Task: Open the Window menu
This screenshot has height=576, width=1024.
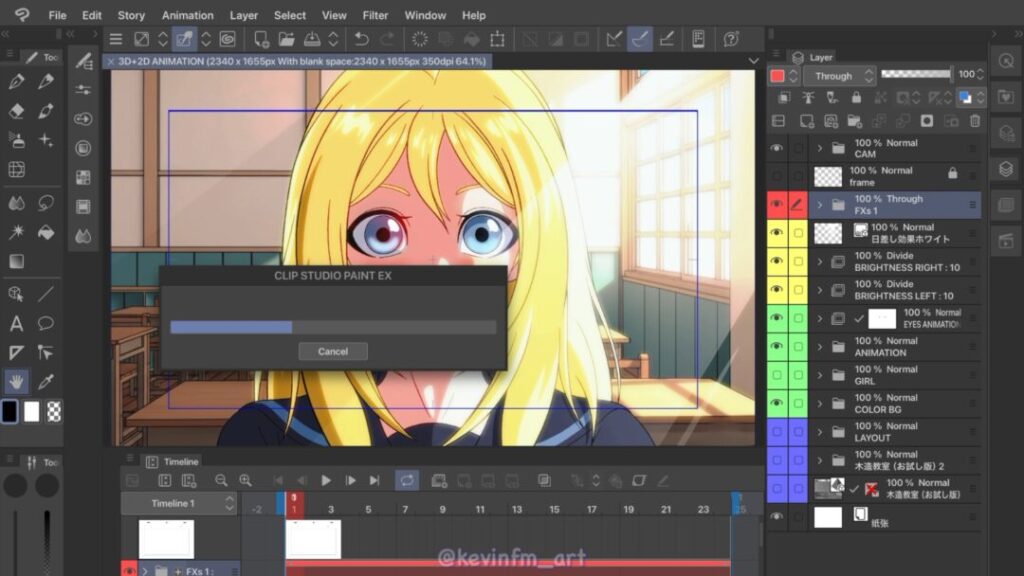Action: pyautogui.click(x=425, y=15)
